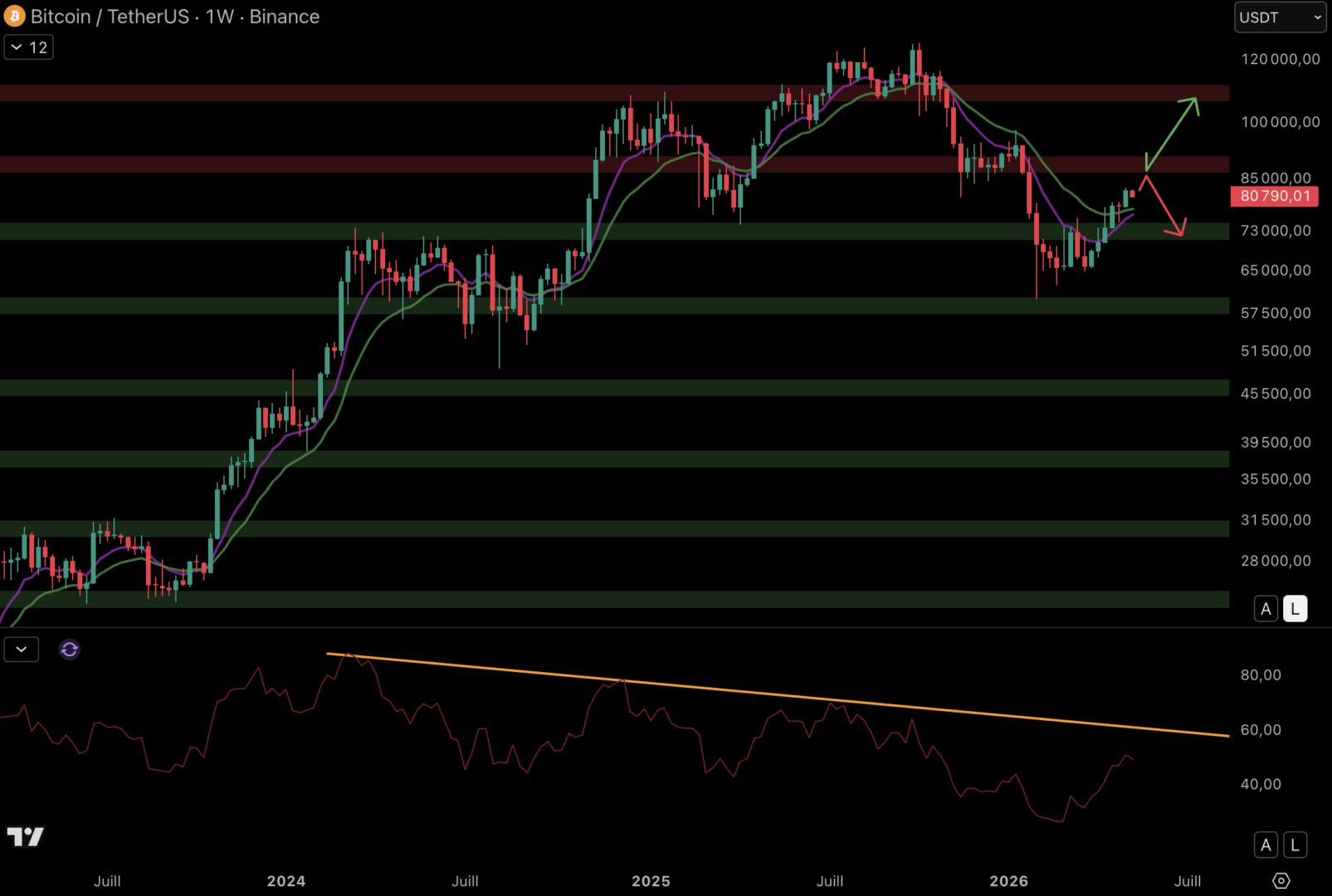The height and width of the screenshot is (896, 1332).
Task: Click the purple indicator refresh icon
Action: click(x=70, y=649)
